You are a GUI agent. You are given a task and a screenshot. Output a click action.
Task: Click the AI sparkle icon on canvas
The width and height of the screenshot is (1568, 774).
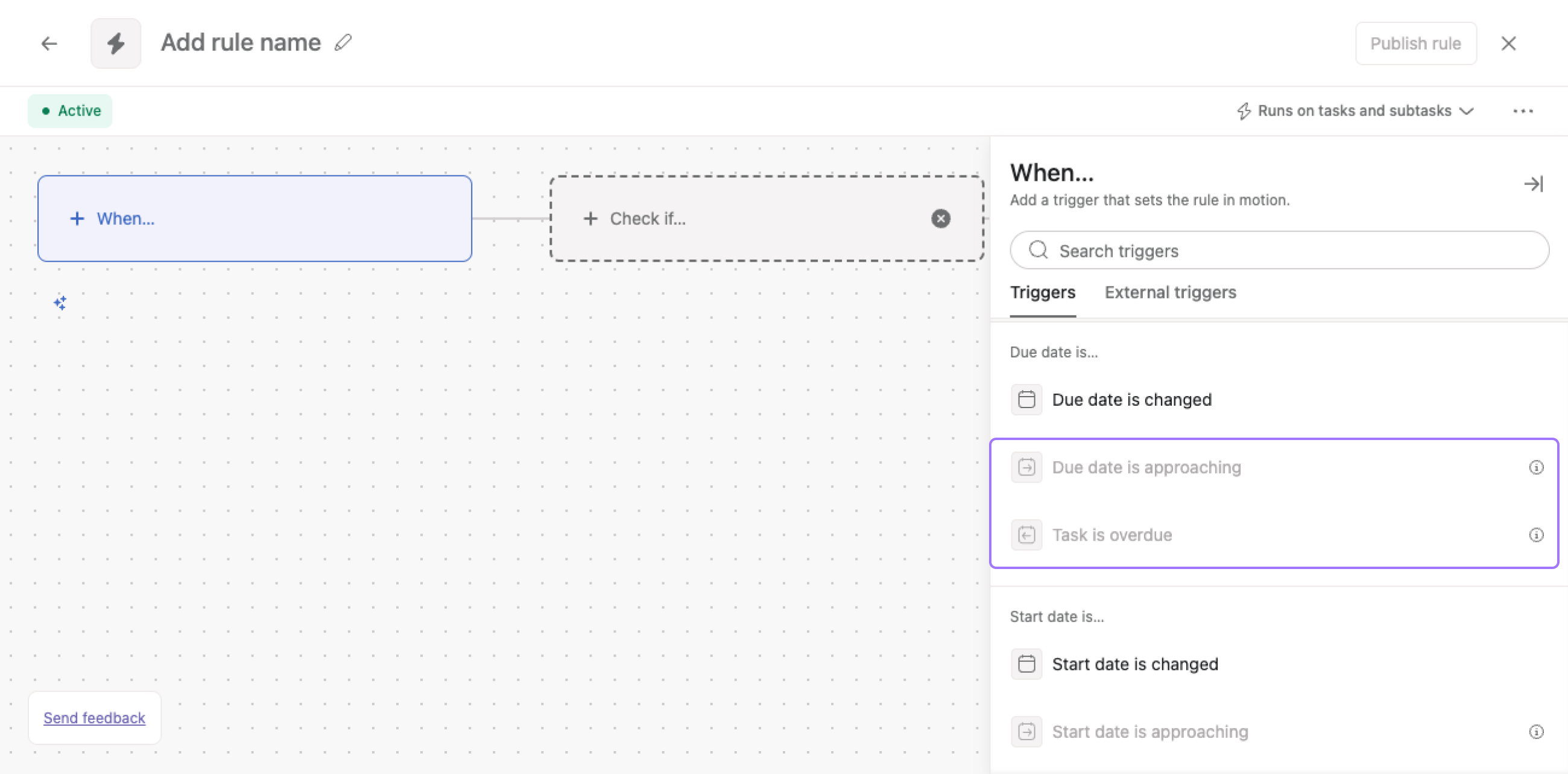(x=60, y=303)
